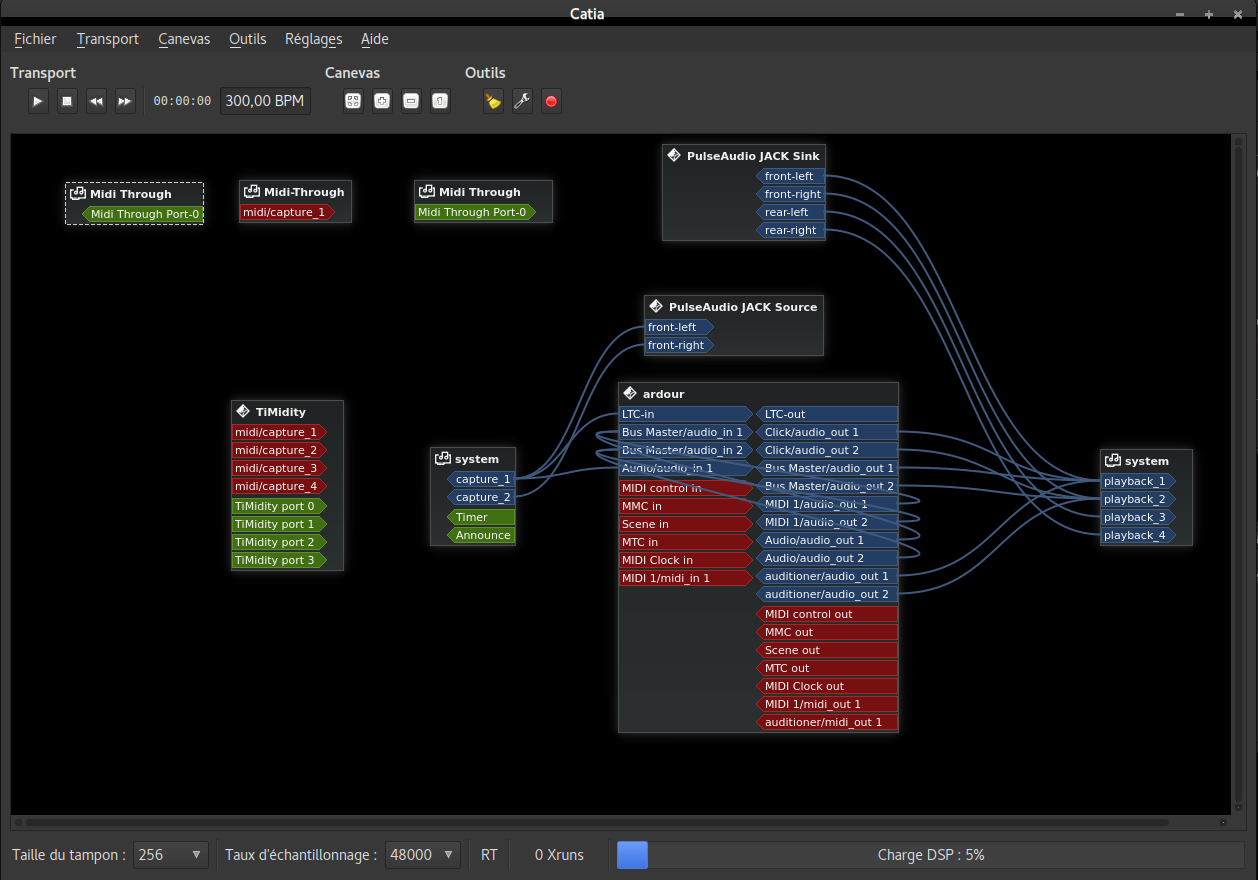Click the RT realtime indicator
This screenshot has height=880, width=1258.
pyautogui.click(x=489, y=855)
